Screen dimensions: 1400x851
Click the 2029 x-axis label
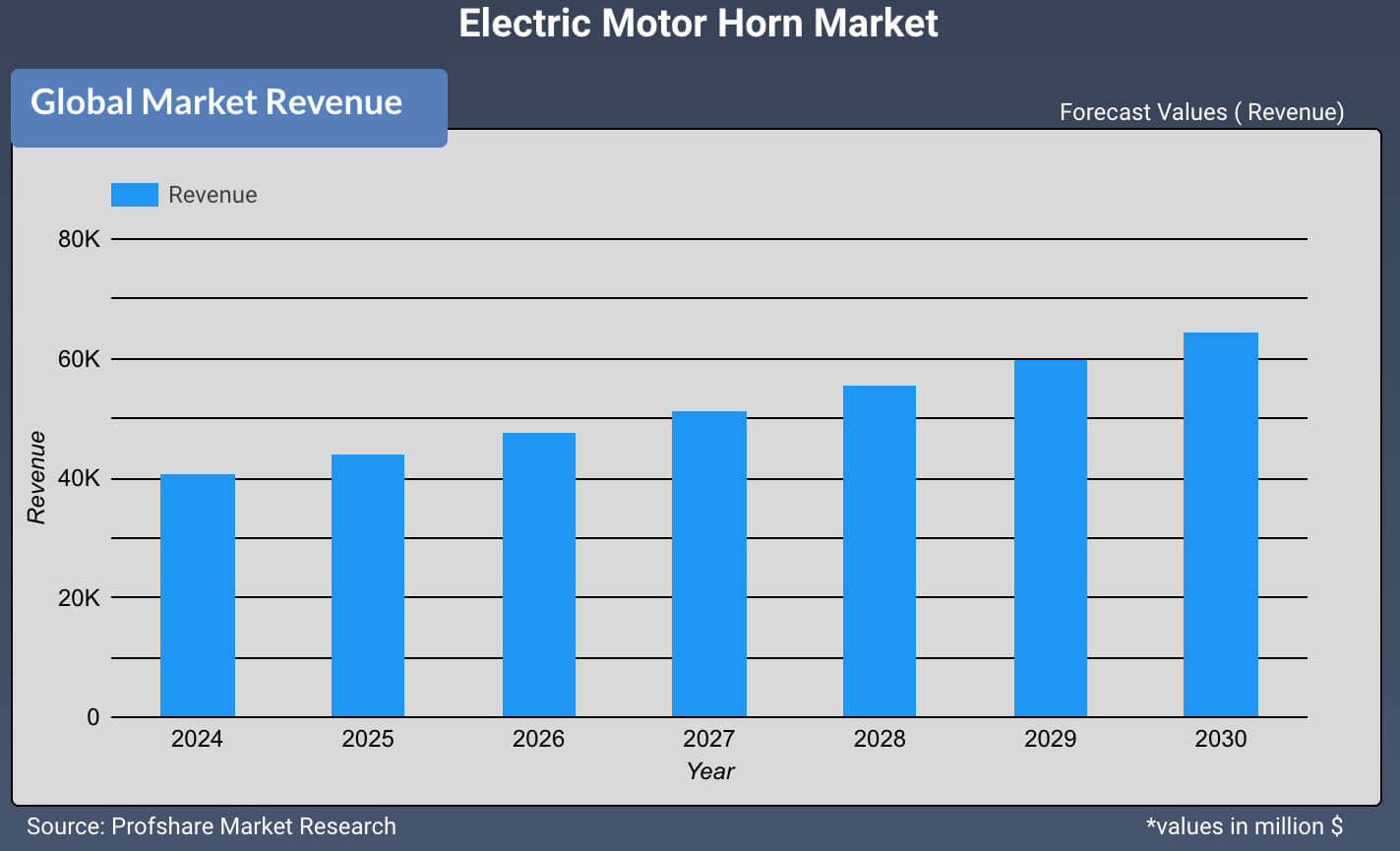1050,739
